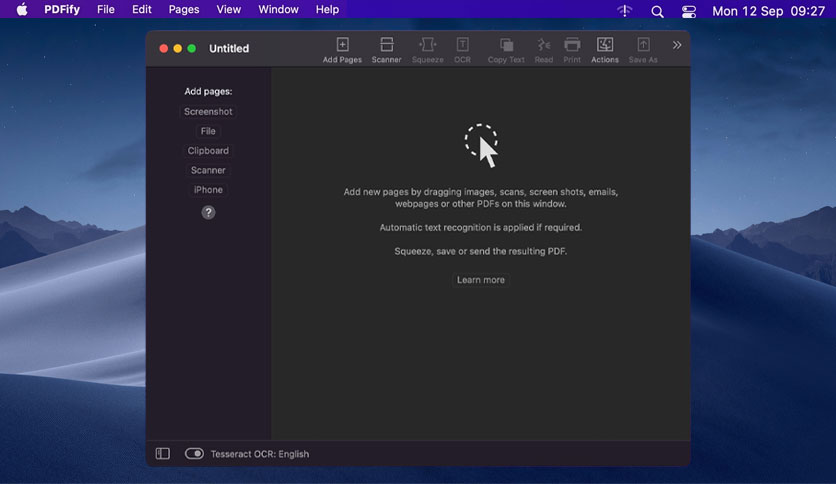Open the View menu
Image resolution: width=836 pixels, height=484 pixels.
click(x=228, y=10)
